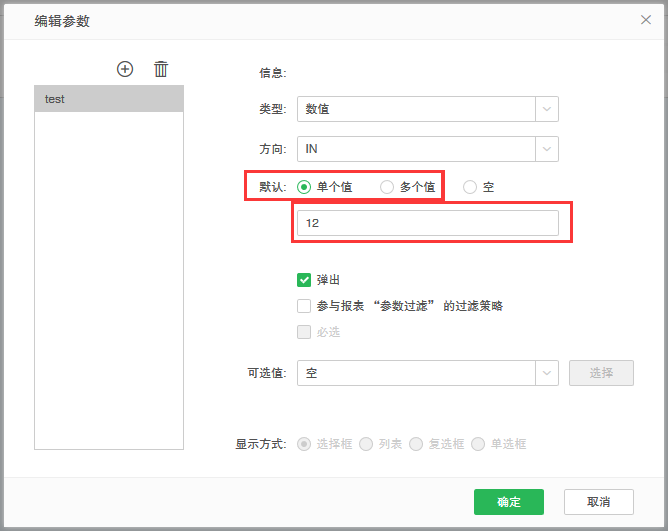Click the 选择 button
This screenshot has height=531, width=668.
(601, 373)
